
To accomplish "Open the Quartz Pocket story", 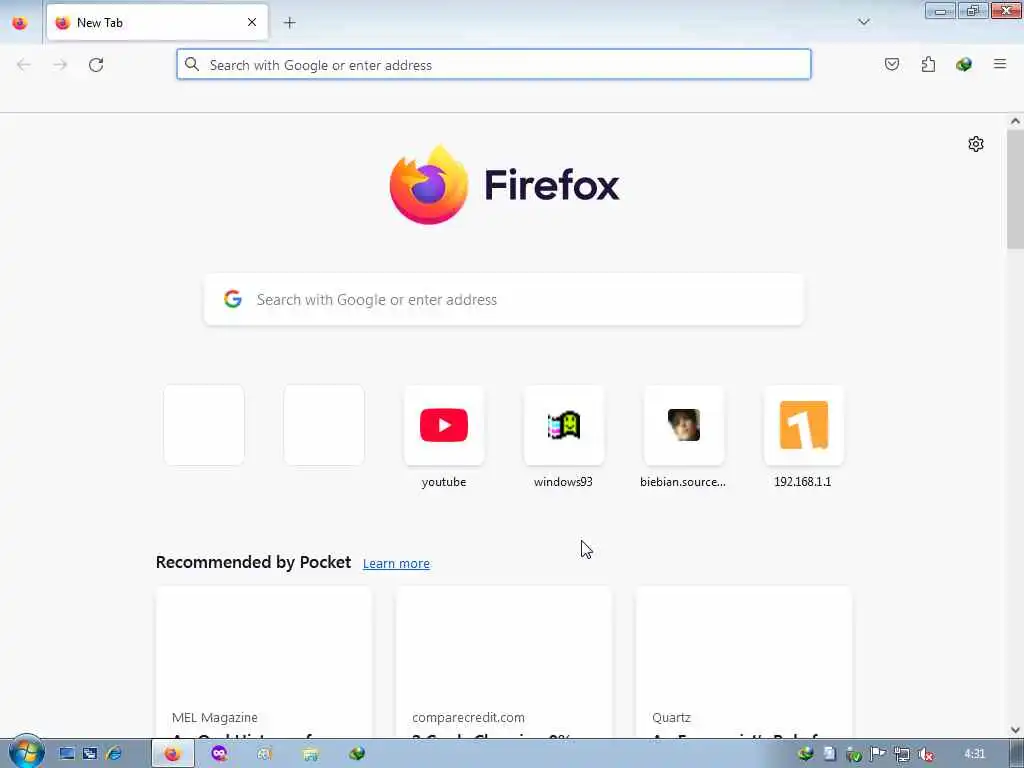I will [744, 662].
